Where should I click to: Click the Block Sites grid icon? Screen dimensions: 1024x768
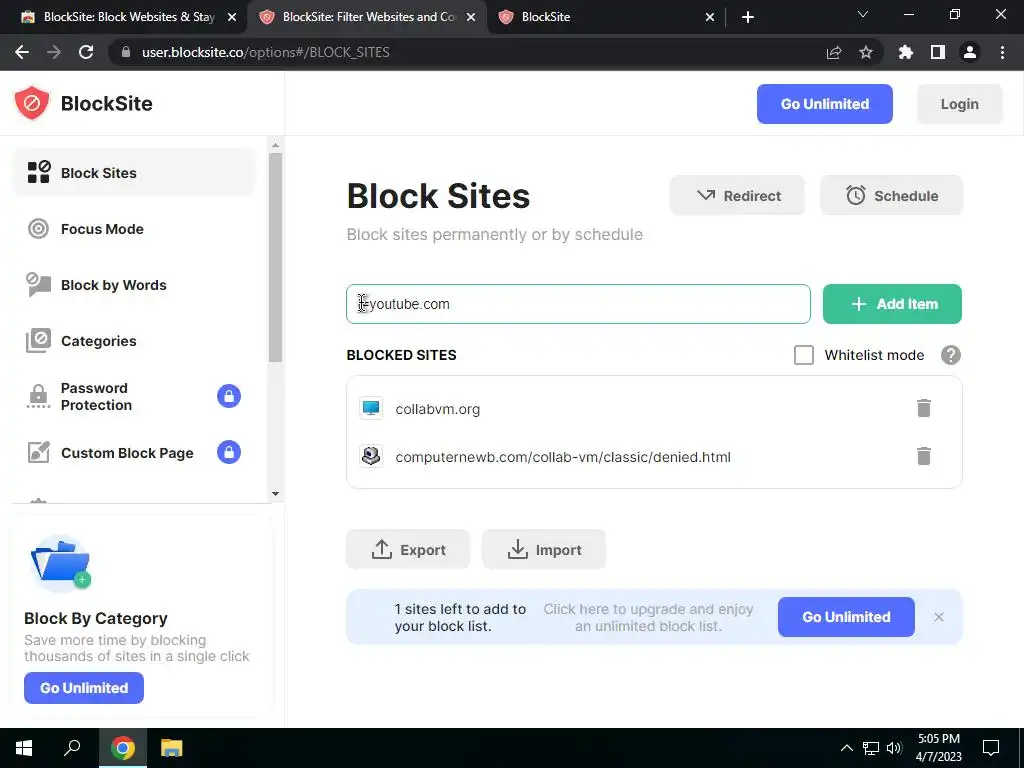(39, 172)
